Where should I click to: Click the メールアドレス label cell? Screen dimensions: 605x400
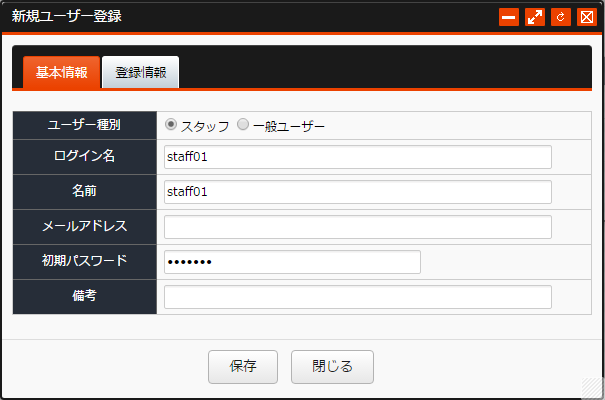[x=84, y=227]
